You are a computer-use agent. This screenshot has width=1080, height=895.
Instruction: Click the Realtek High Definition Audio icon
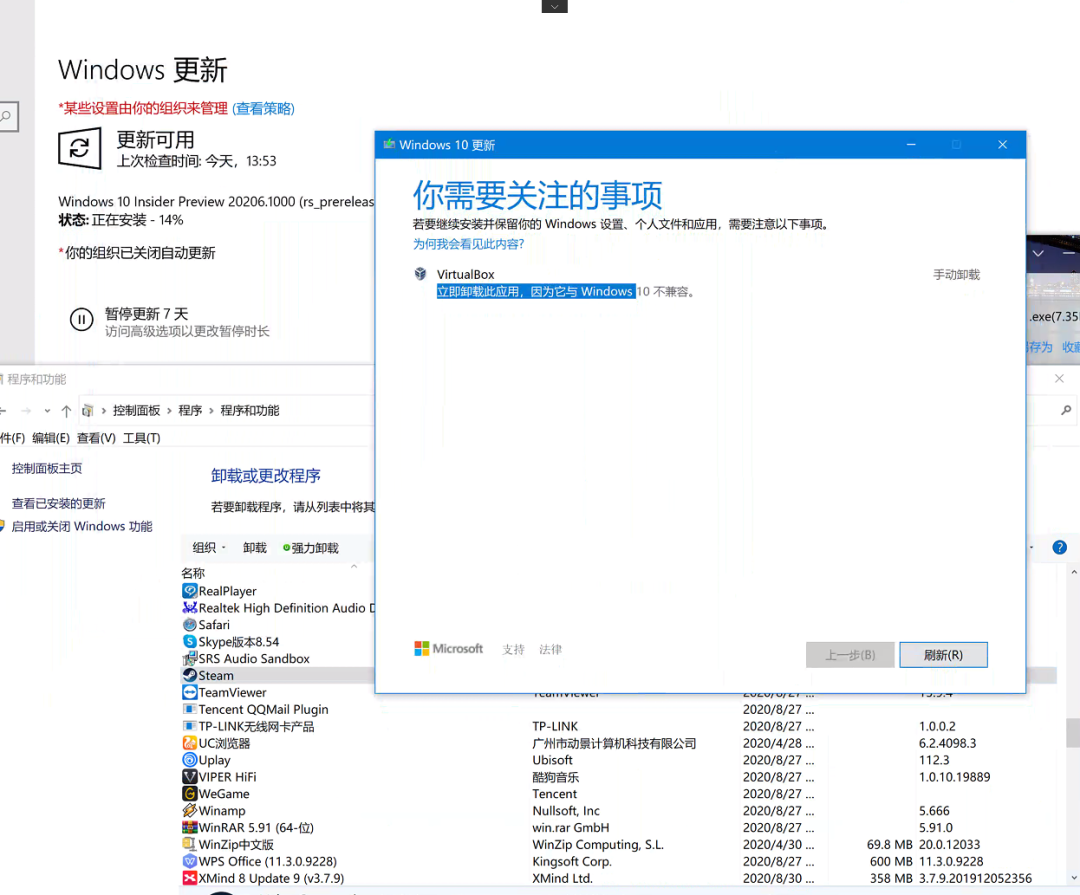click(189, 608)
